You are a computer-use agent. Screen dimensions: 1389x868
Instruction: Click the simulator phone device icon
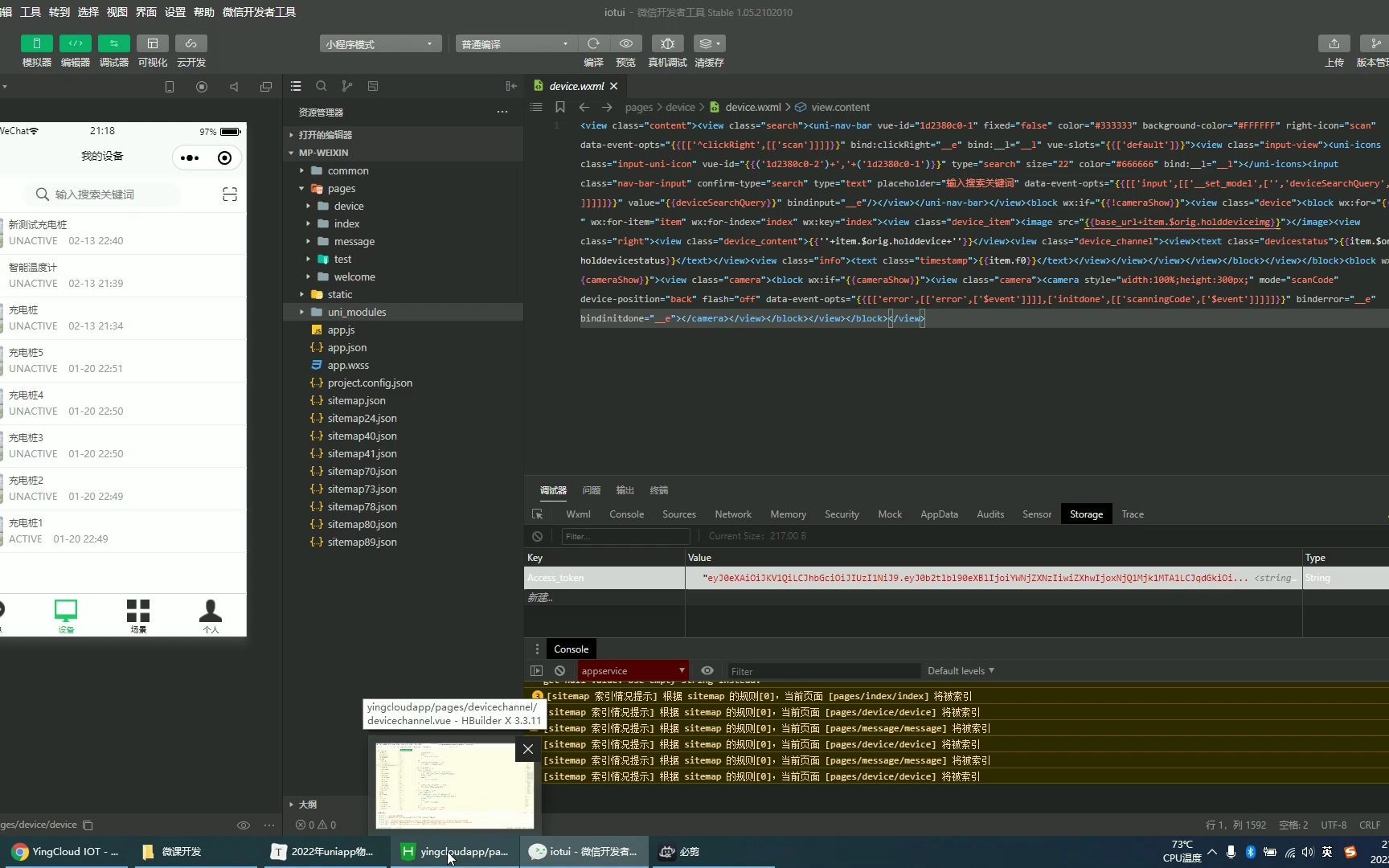[x=170, y=87]
